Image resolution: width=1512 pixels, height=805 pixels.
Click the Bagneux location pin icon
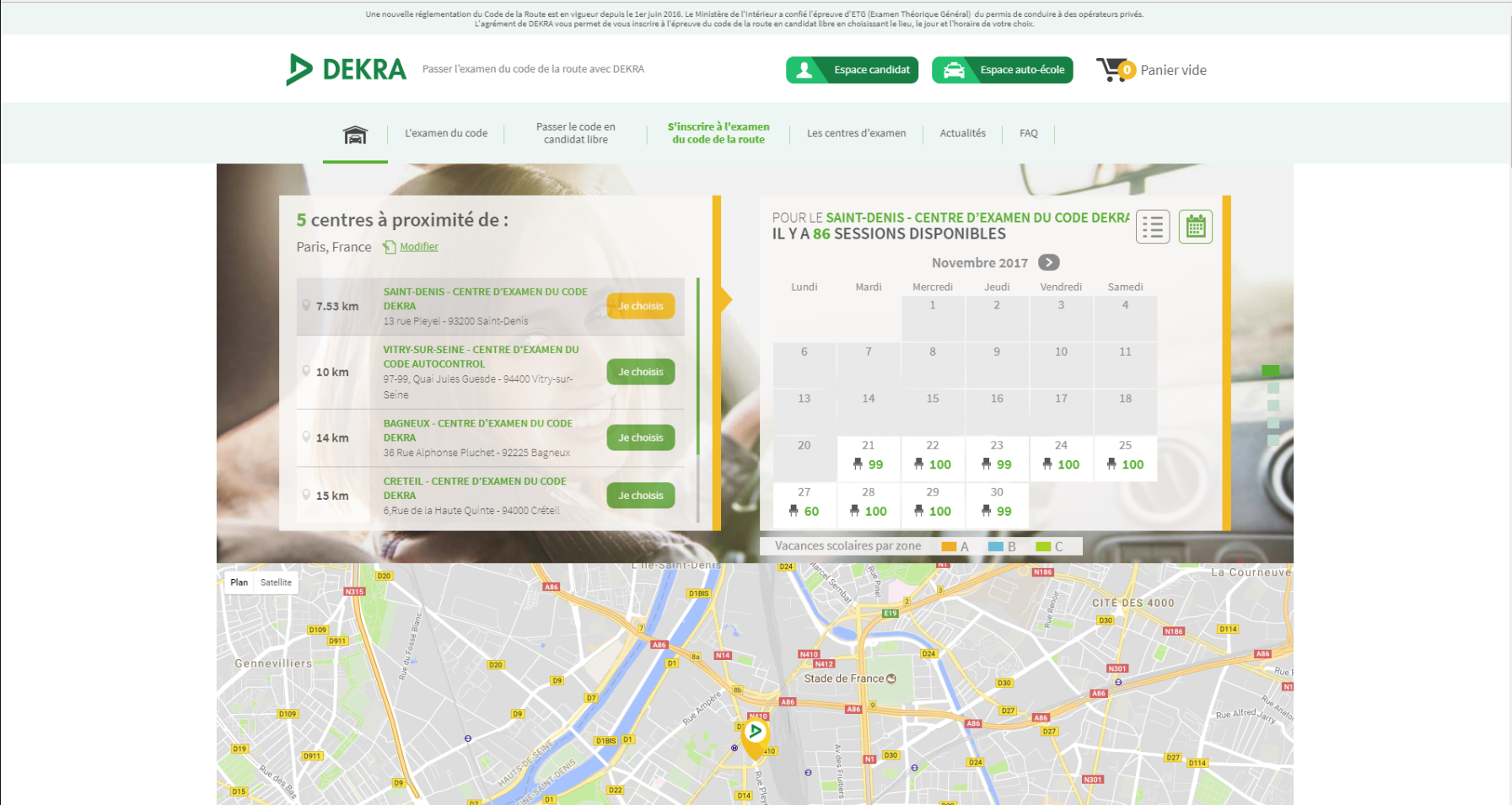pyautogui.click(x=305, y=437)
